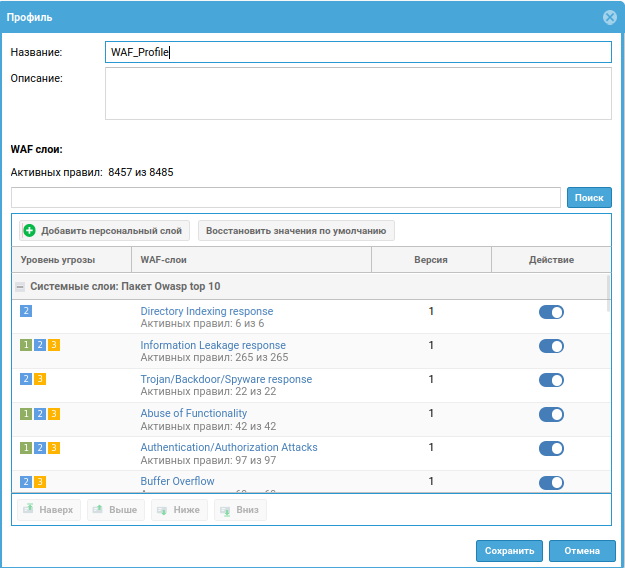Switch off Abuse of Functionality layer
The image size is (625, 568).
pyautogui.click(x=551, y=414)
